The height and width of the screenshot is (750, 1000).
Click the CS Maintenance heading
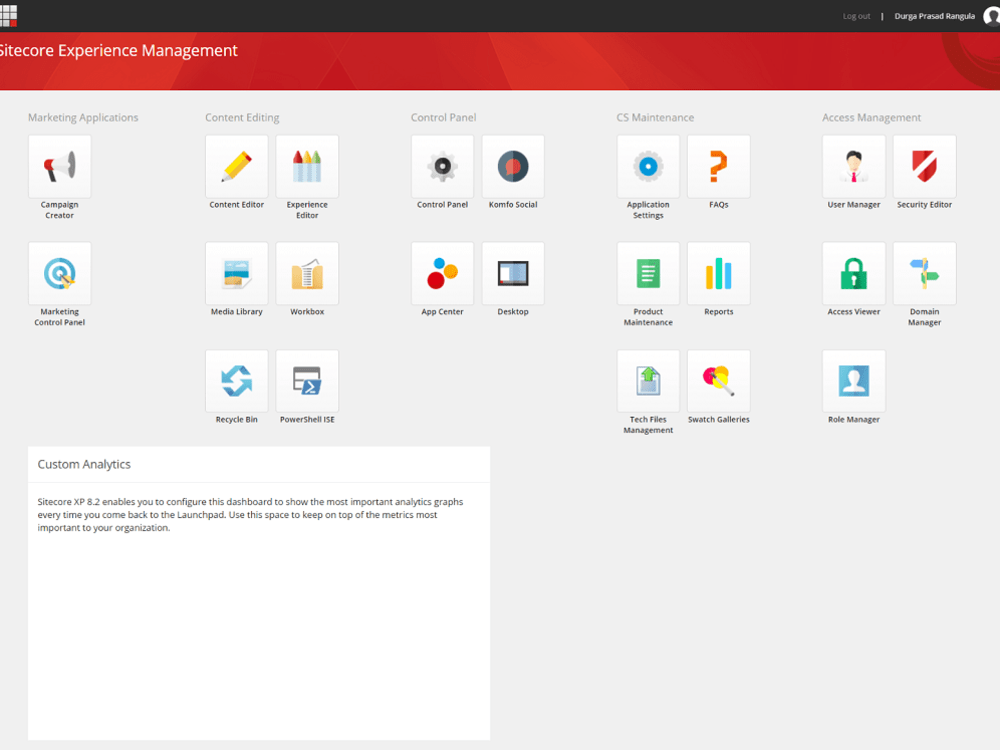tap(655, 117)
